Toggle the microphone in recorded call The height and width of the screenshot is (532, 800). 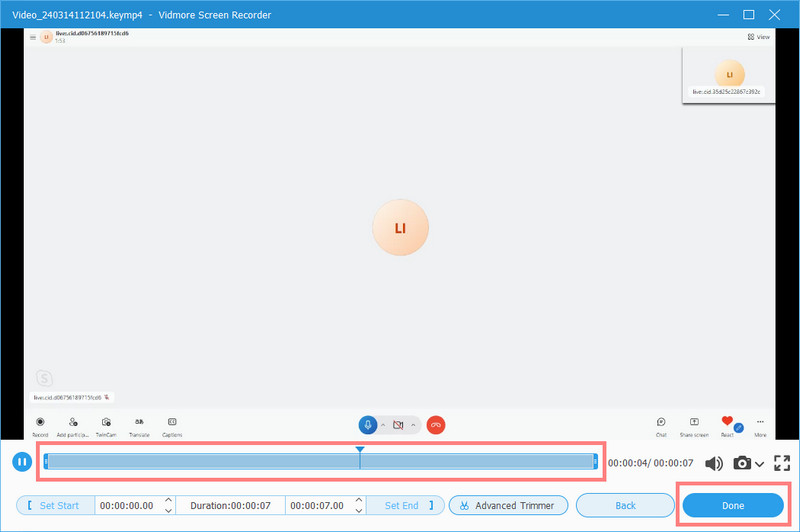[x=367, y=424]
